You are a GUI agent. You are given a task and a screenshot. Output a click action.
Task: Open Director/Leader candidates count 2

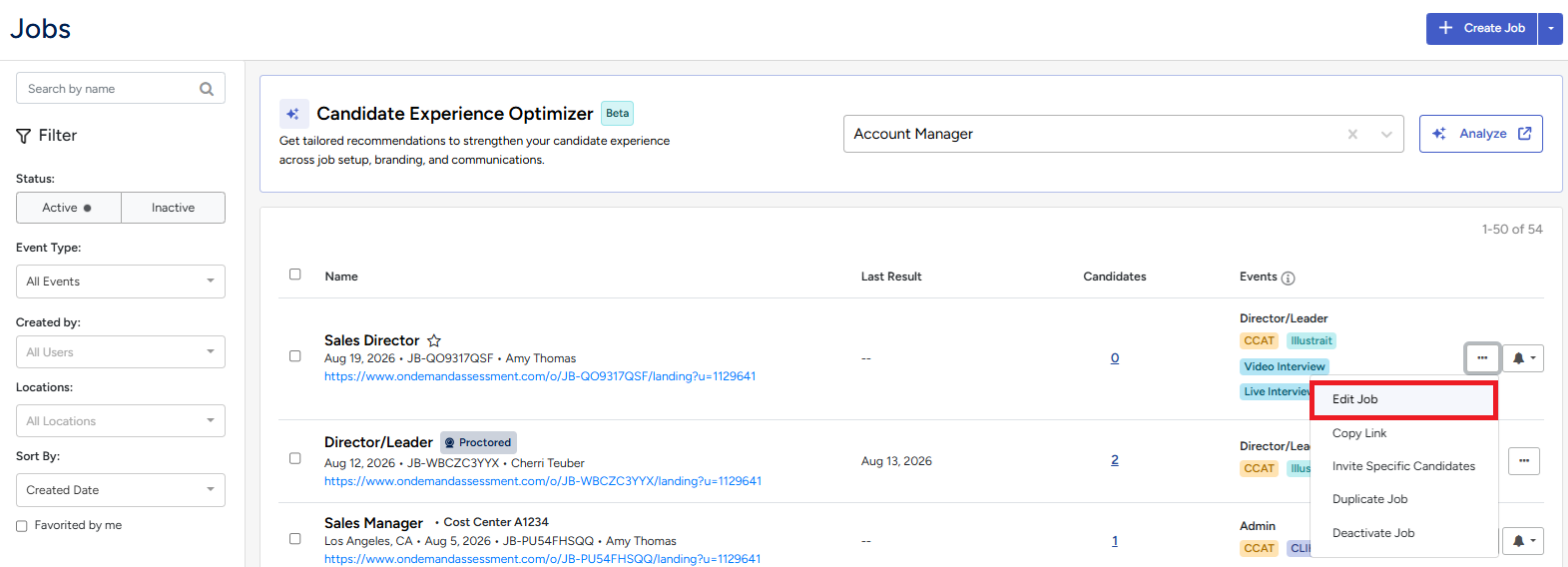coord(1115,460)
